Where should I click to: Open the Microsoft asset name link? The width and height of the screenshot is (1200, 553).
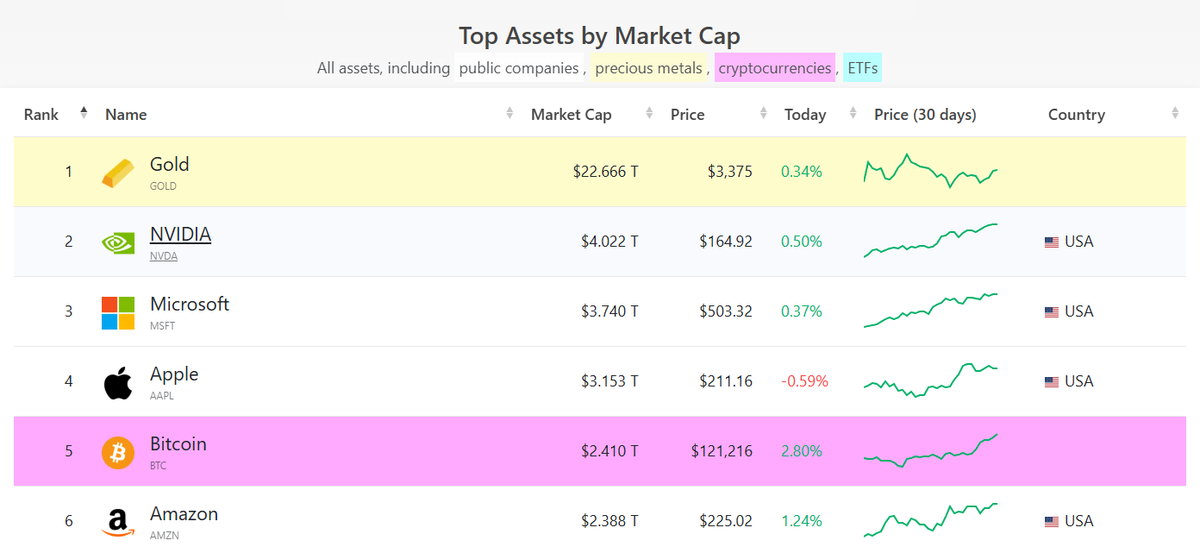189,304
